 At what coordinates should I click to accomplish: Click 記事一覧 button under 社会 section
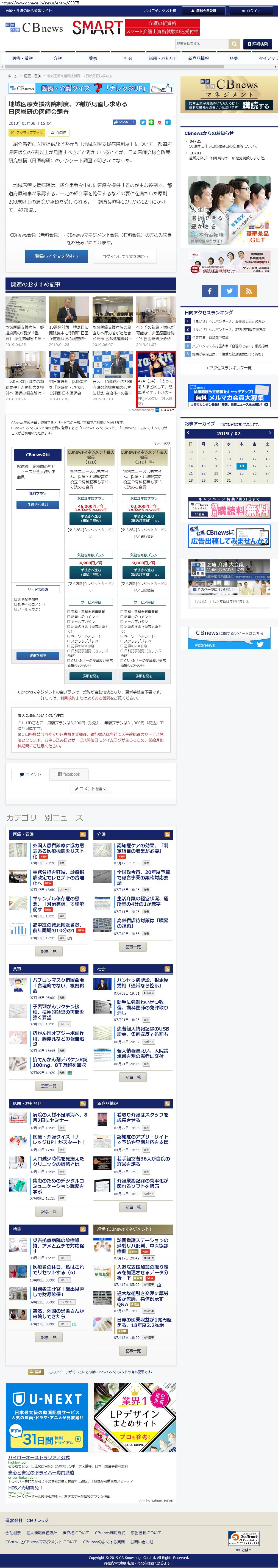coord(133,1077)
